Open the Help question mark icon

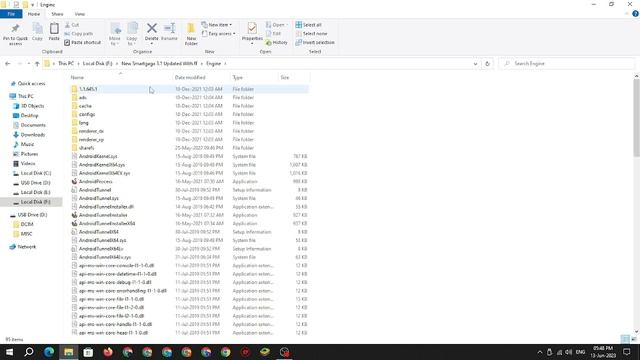635,14
